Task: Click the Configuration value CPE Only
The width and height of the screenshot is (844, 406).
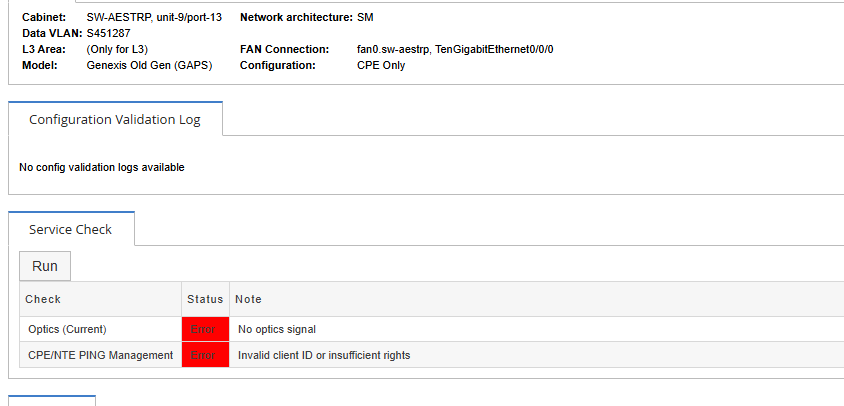Action: [x=381, y=65]
